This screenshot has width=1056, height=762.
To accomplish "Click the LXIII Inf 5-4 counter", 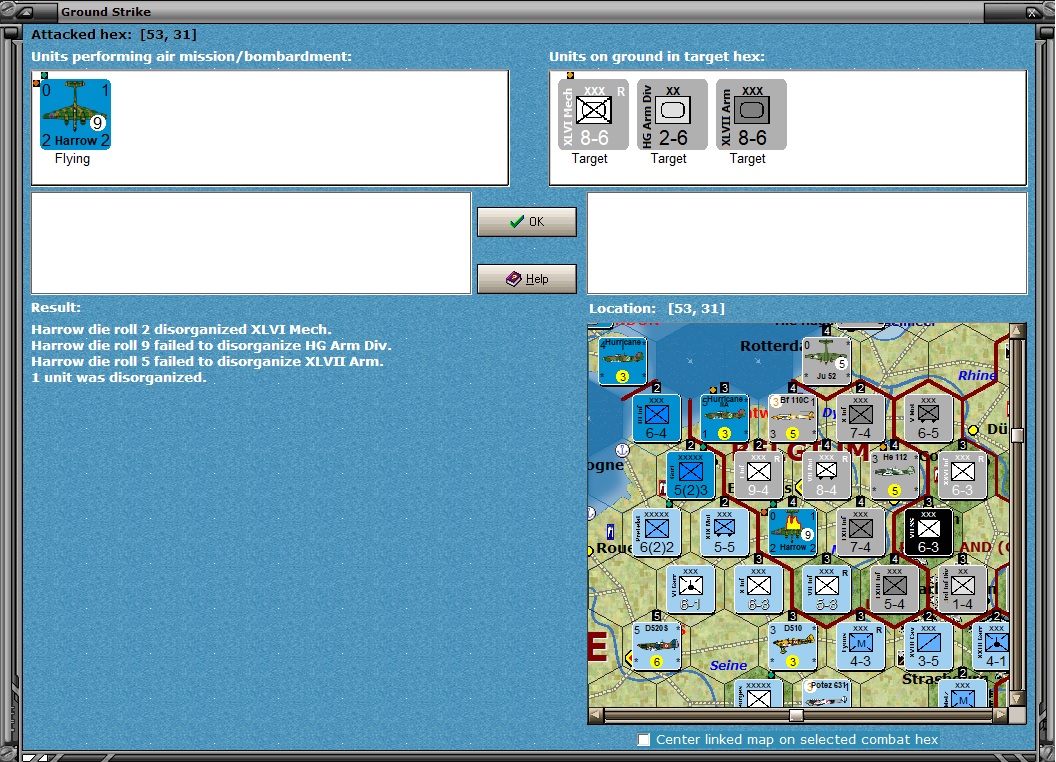I will tap(894, 589).
